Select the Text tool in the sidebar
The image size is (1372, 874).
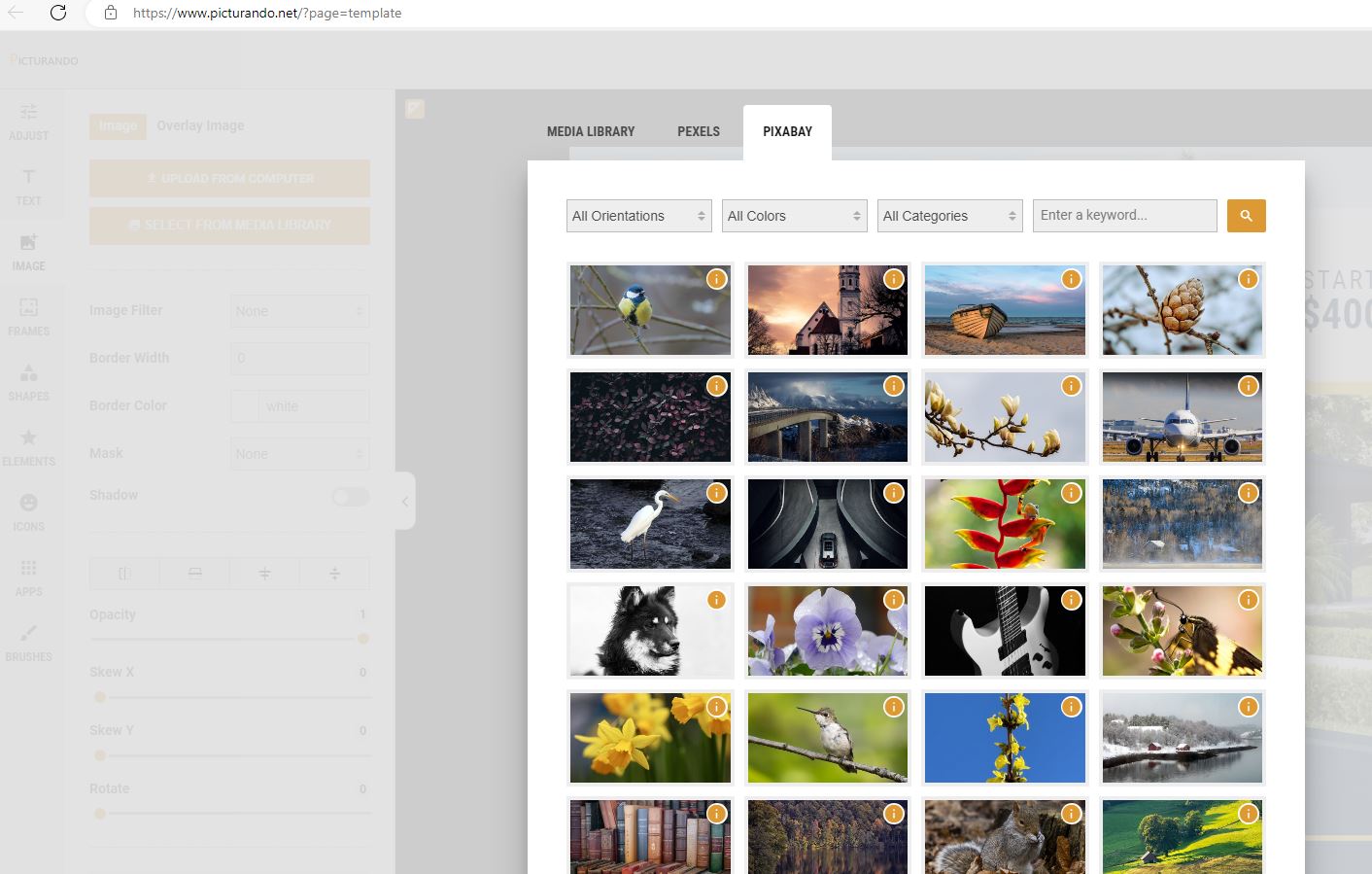(x=28, y=187)
